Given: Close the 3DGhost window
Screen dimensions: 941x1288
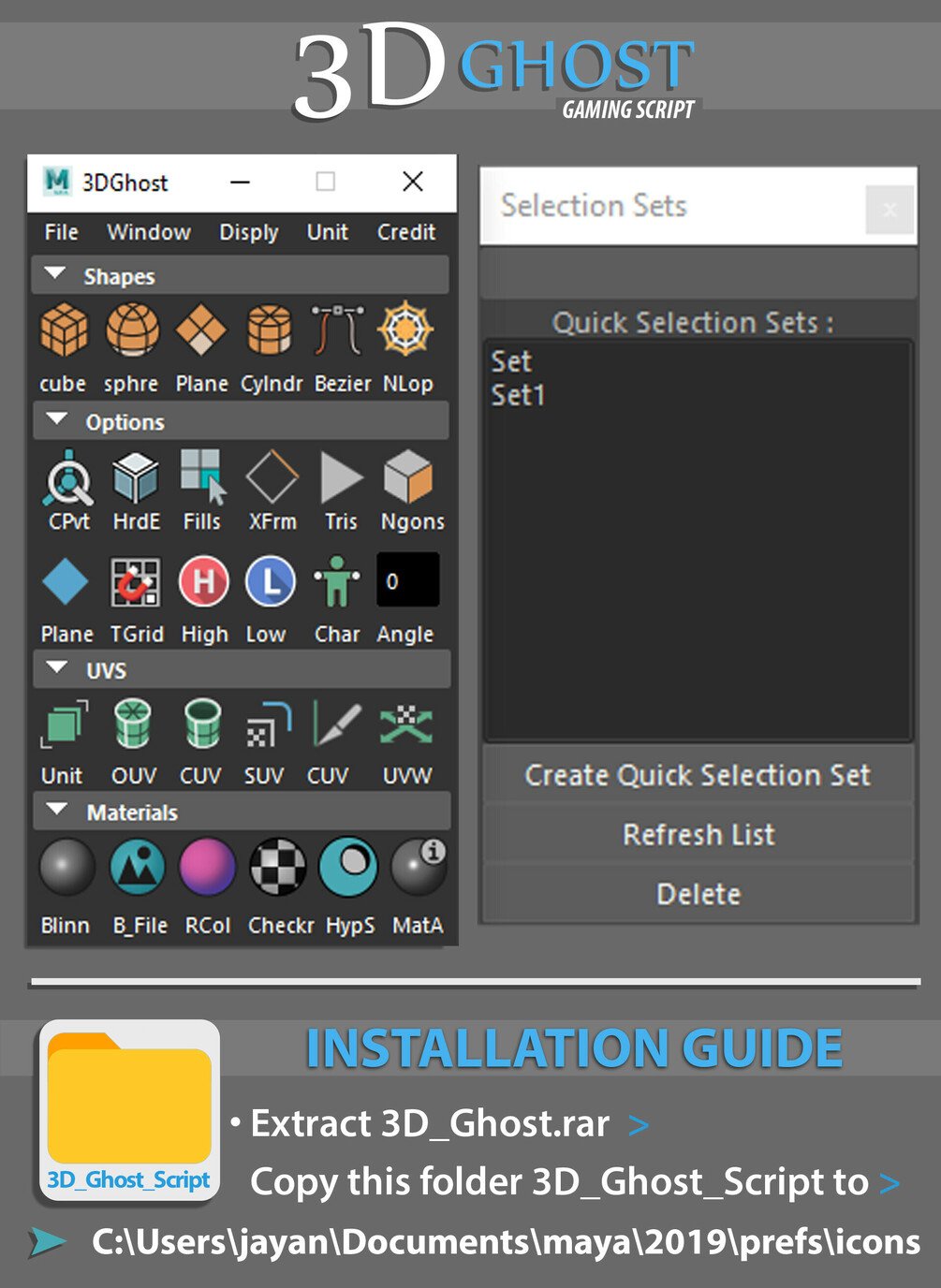Looking at the screenshot, I should 413,182.
